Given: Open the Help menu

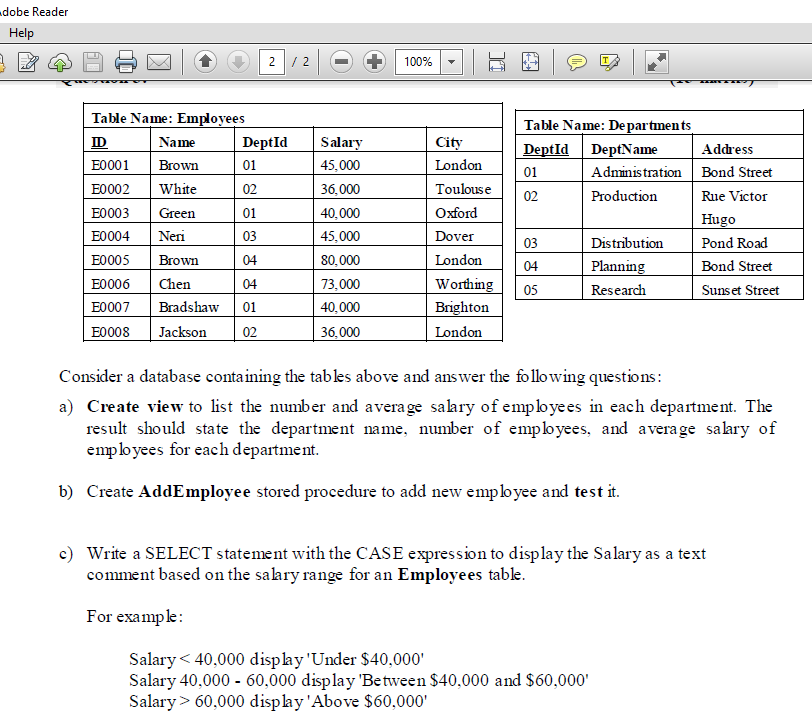Looking at the screenshot, I should pos(21,32).
